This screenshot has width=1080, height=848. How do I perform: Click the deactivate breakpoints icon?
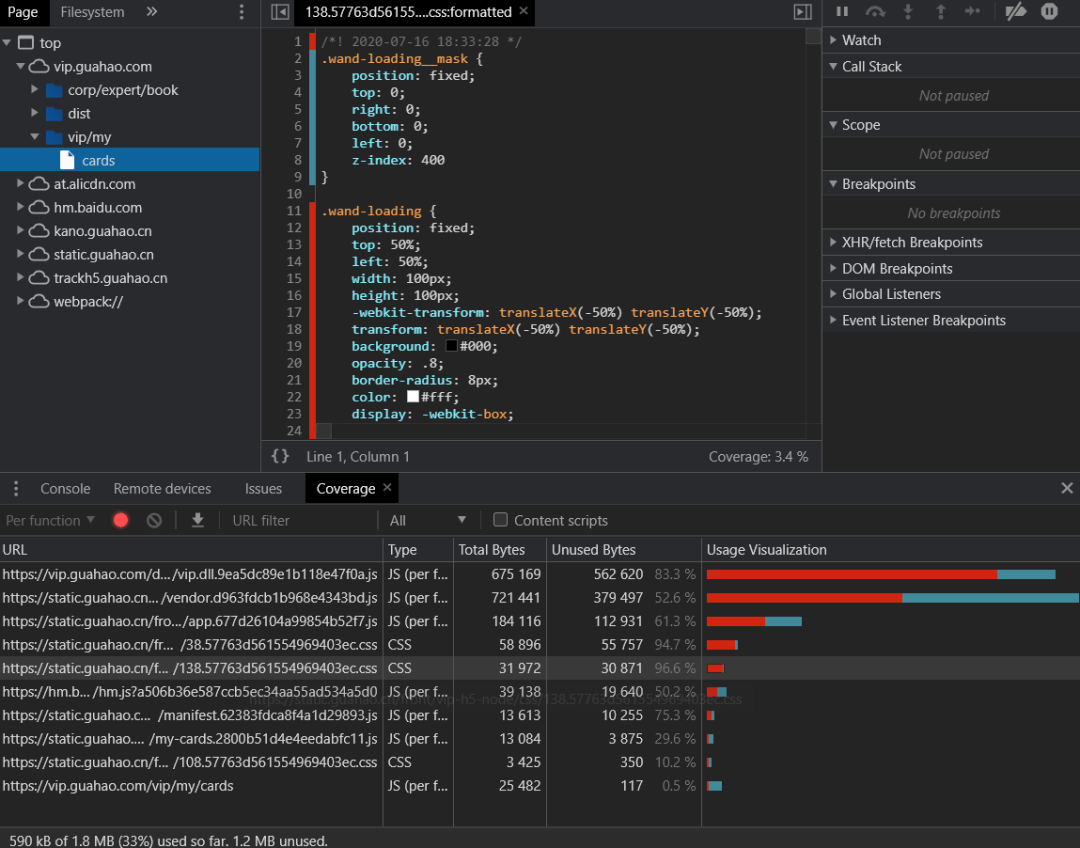coord(1015,12)
